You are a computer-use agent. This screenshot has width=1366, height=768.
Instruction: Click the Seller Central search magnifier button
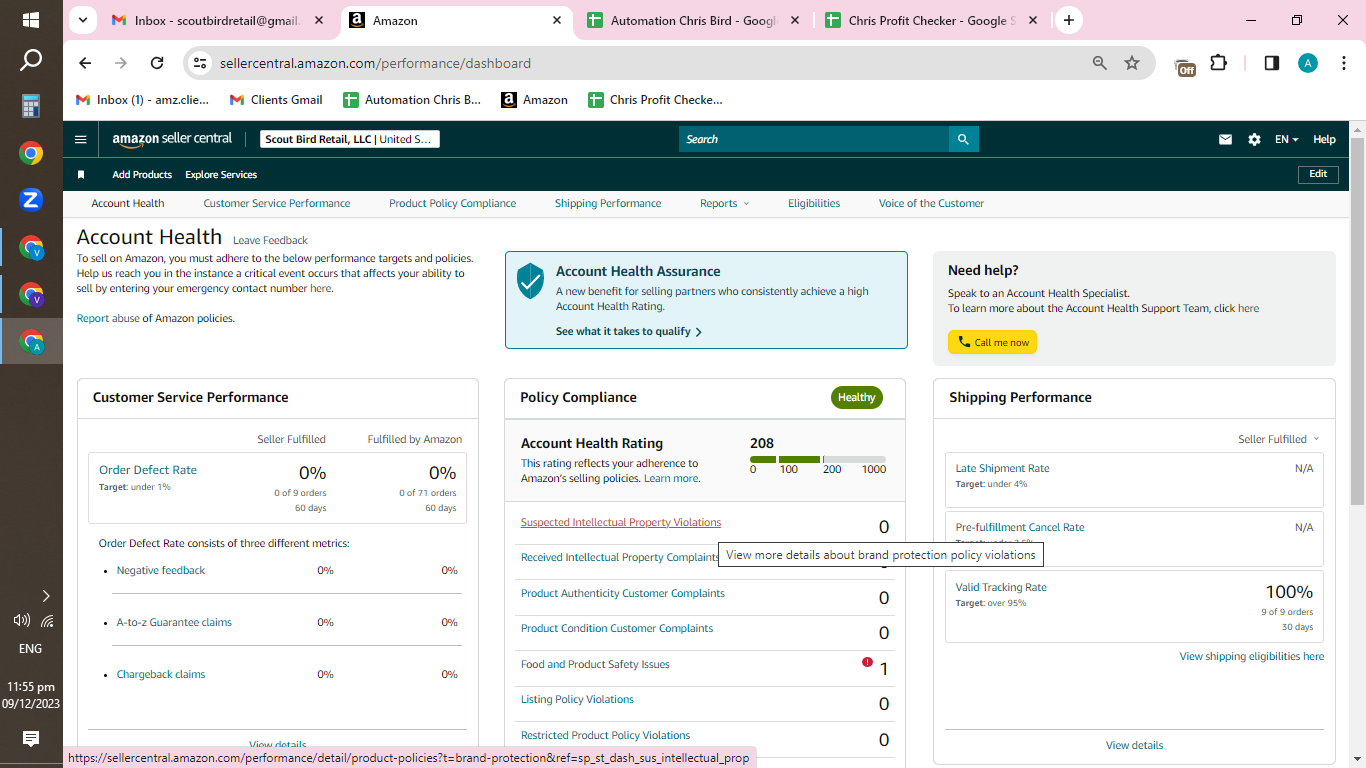pyautogui.click(x=963, y=140)
